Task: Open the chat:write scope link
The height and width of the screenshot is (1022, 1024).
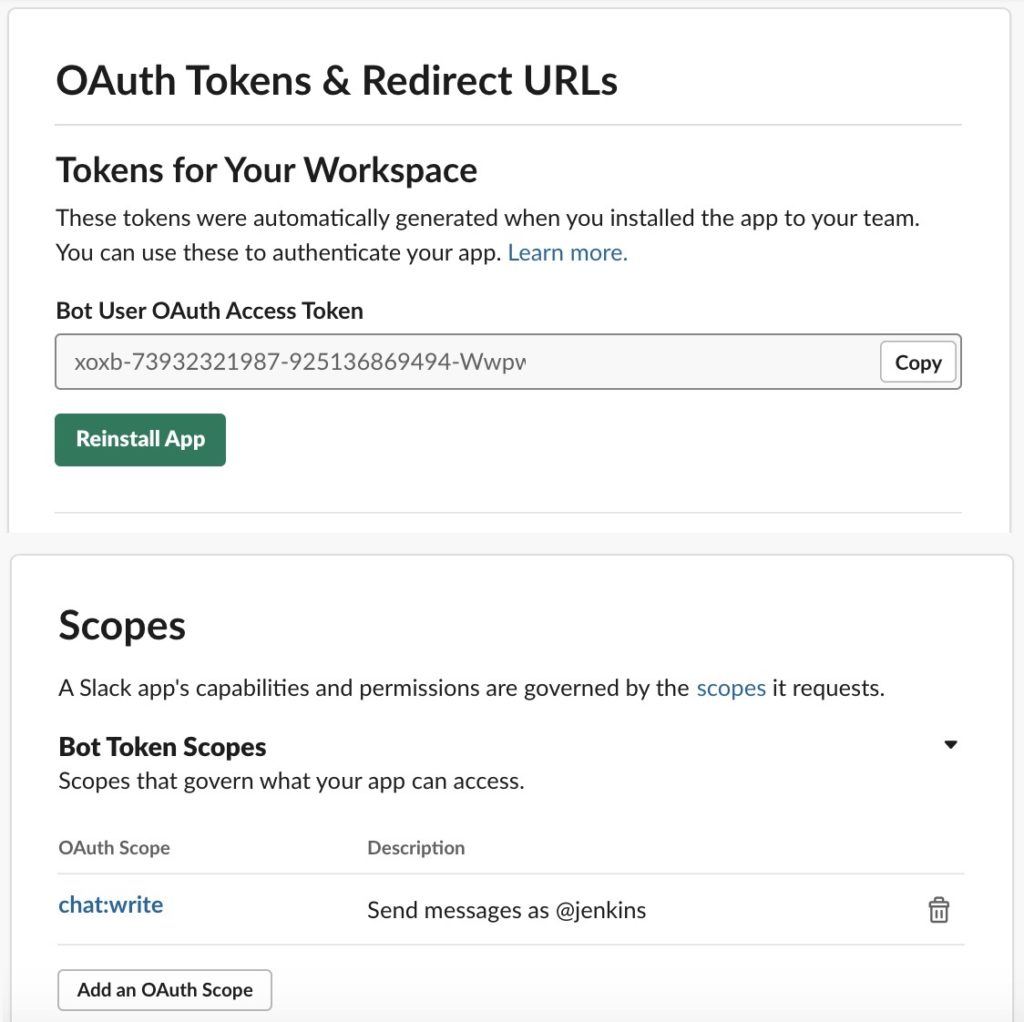Action: click(111, 905)
